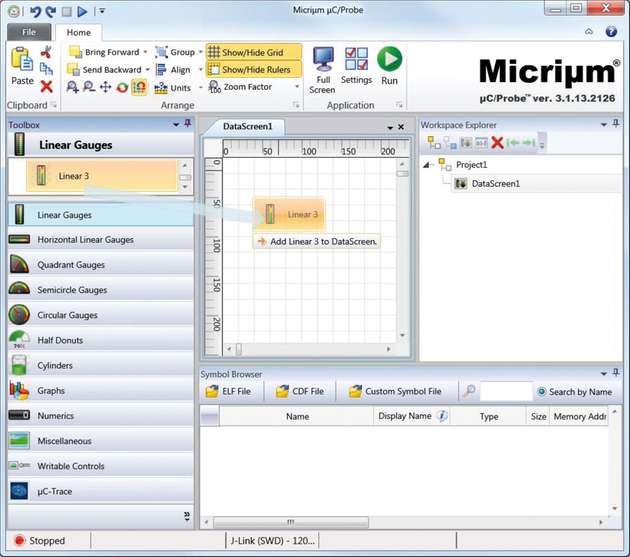Click the red-green circular refresh icon
630x557 pixels.
tap(122, 87)
